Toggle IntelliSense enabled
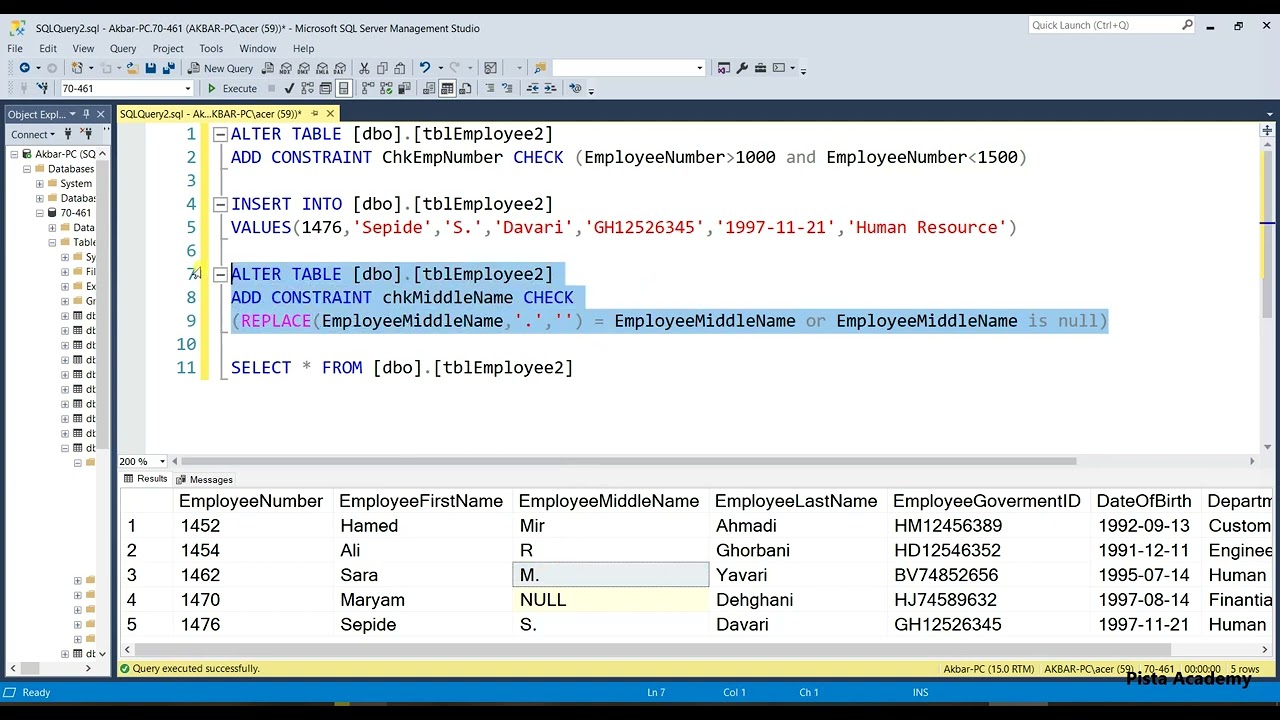1280x720 pixels. tap(343, 88)
